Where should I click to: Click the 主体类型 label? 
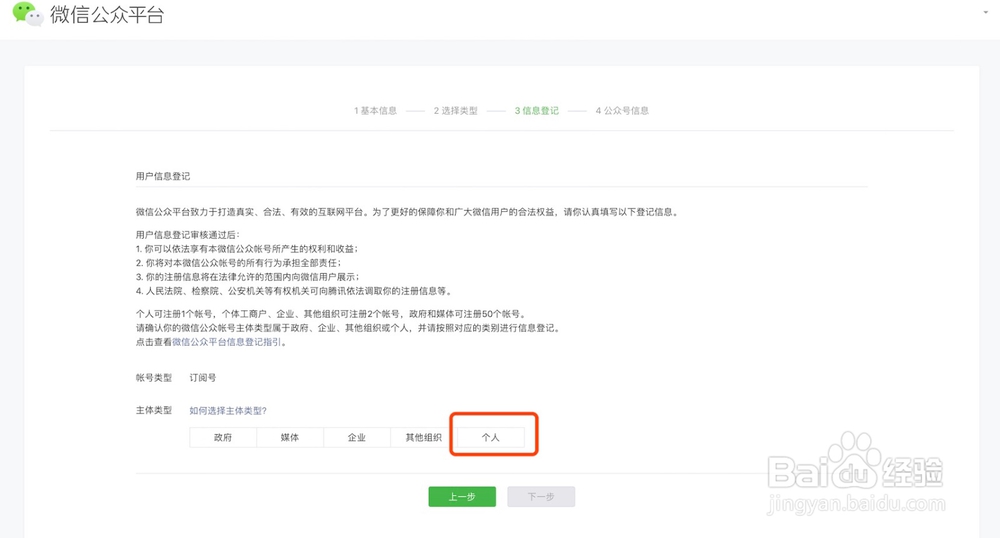[154, 410]
